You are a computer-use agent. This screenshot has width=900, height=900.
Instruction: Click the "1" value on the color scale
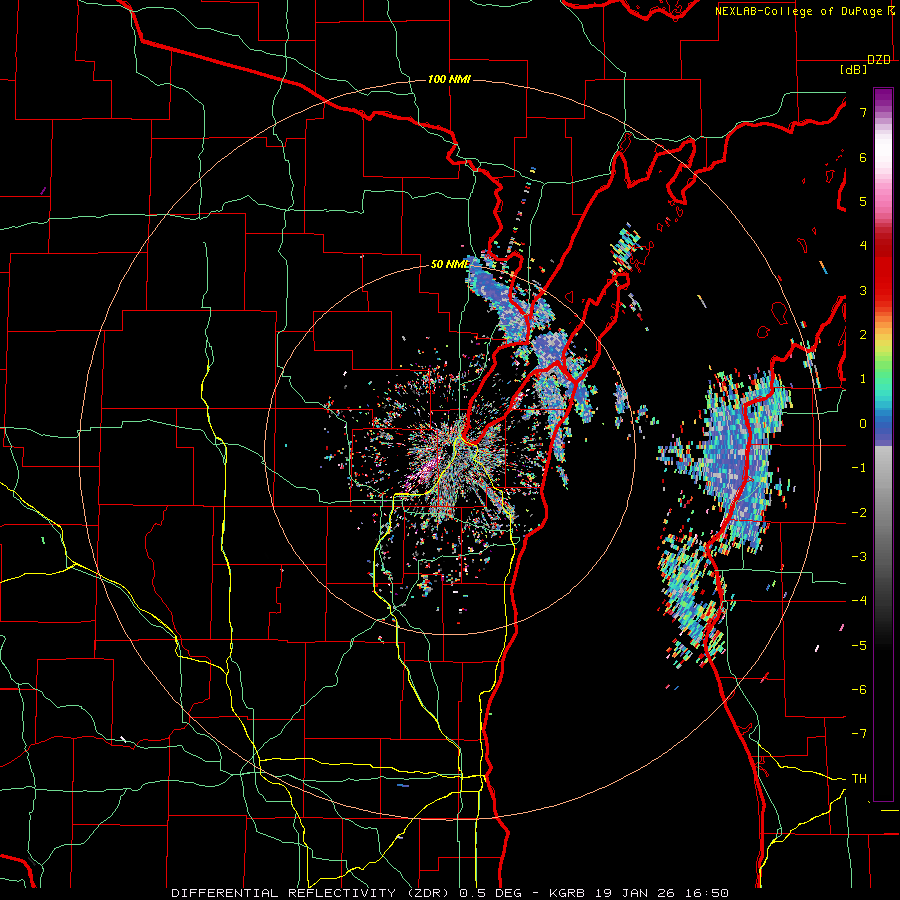click(x=863, y=379)
